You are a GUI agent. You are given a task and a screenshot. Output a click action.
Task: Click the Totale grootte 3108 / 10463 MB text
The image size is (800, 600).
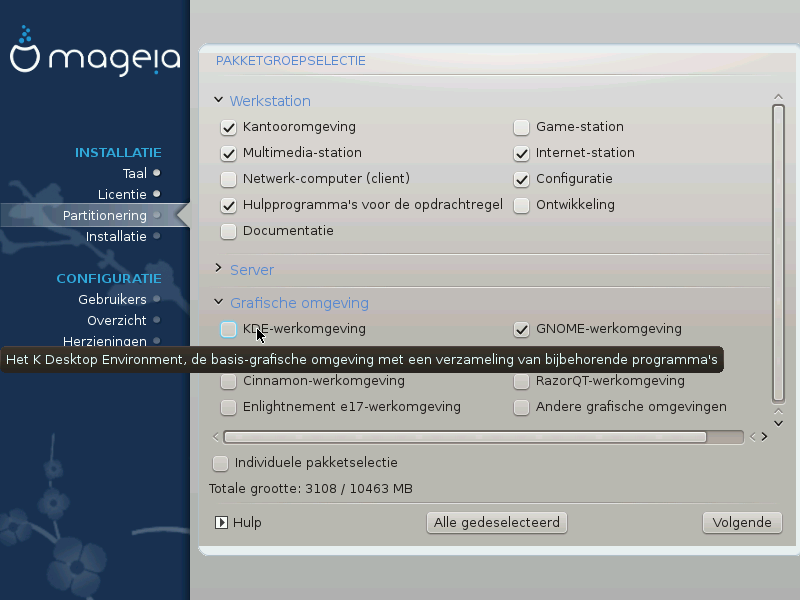click(x=311, y=489)
